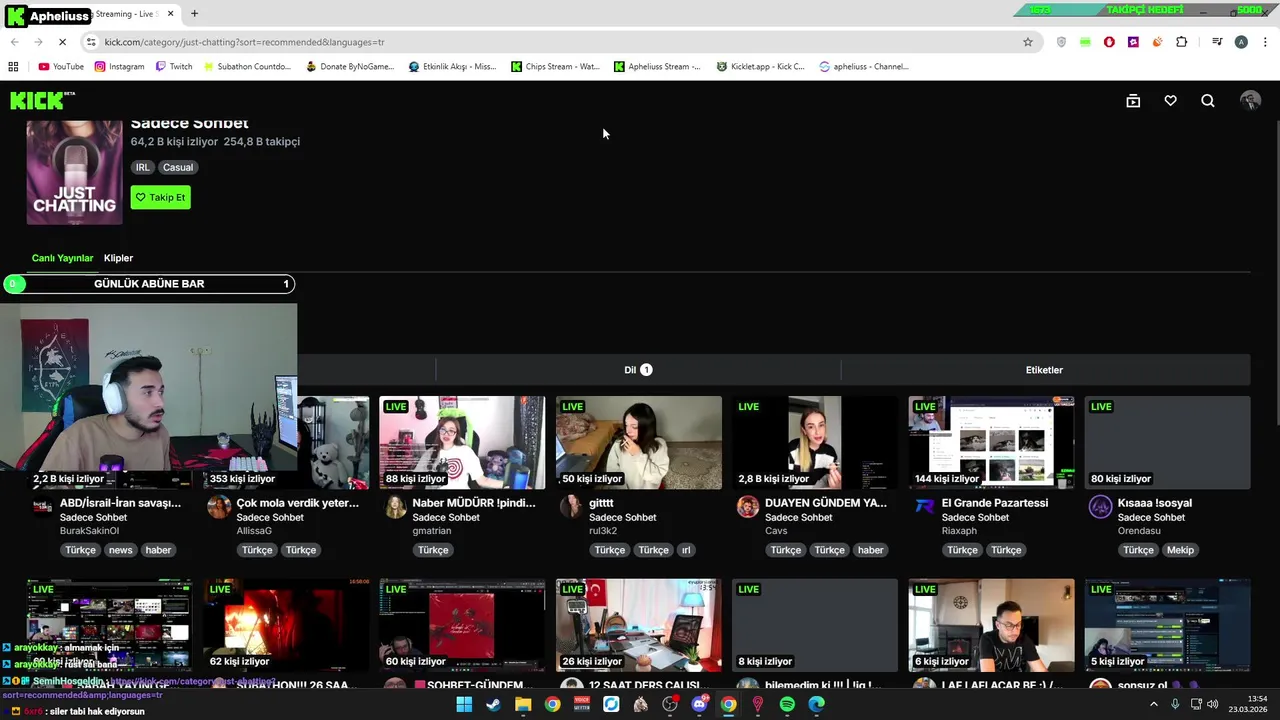
Task: Click the news tag under BurakSakinOl stream
Action: (x=120, y=550)
